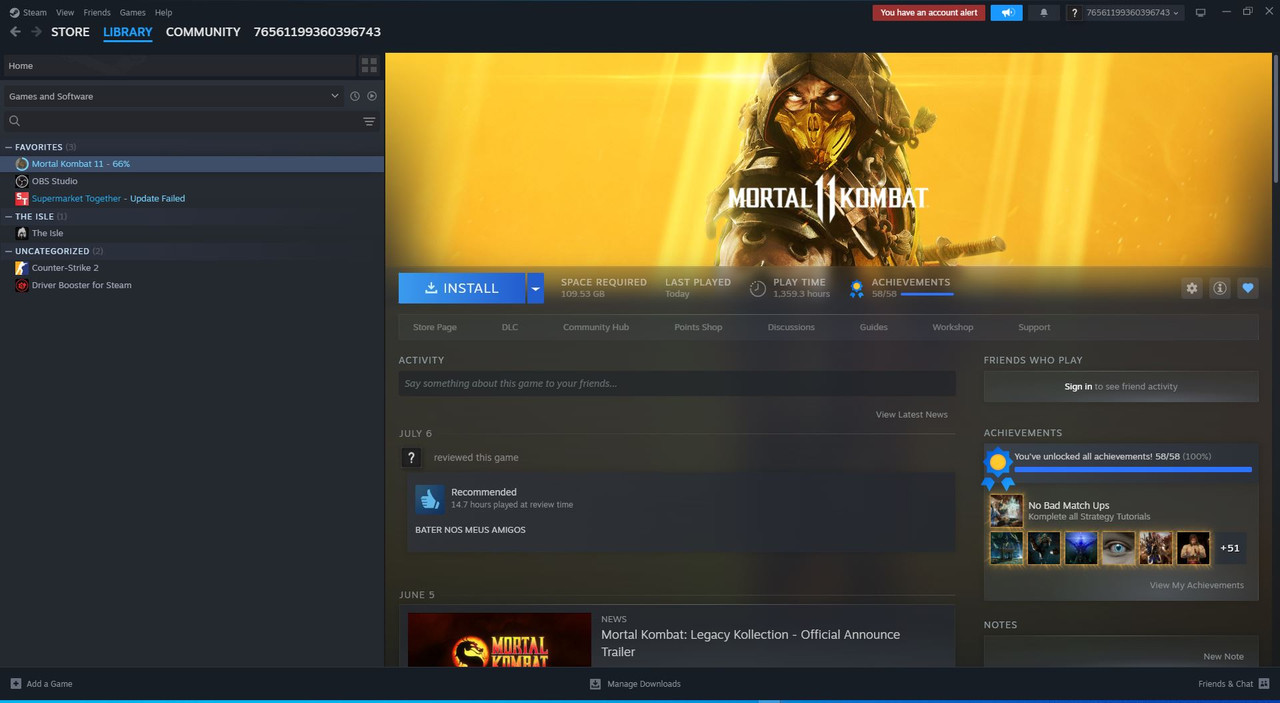Open the +51 more achievements tile
The width and height of the screenshot is (1280, 703).
point(1230,548)
